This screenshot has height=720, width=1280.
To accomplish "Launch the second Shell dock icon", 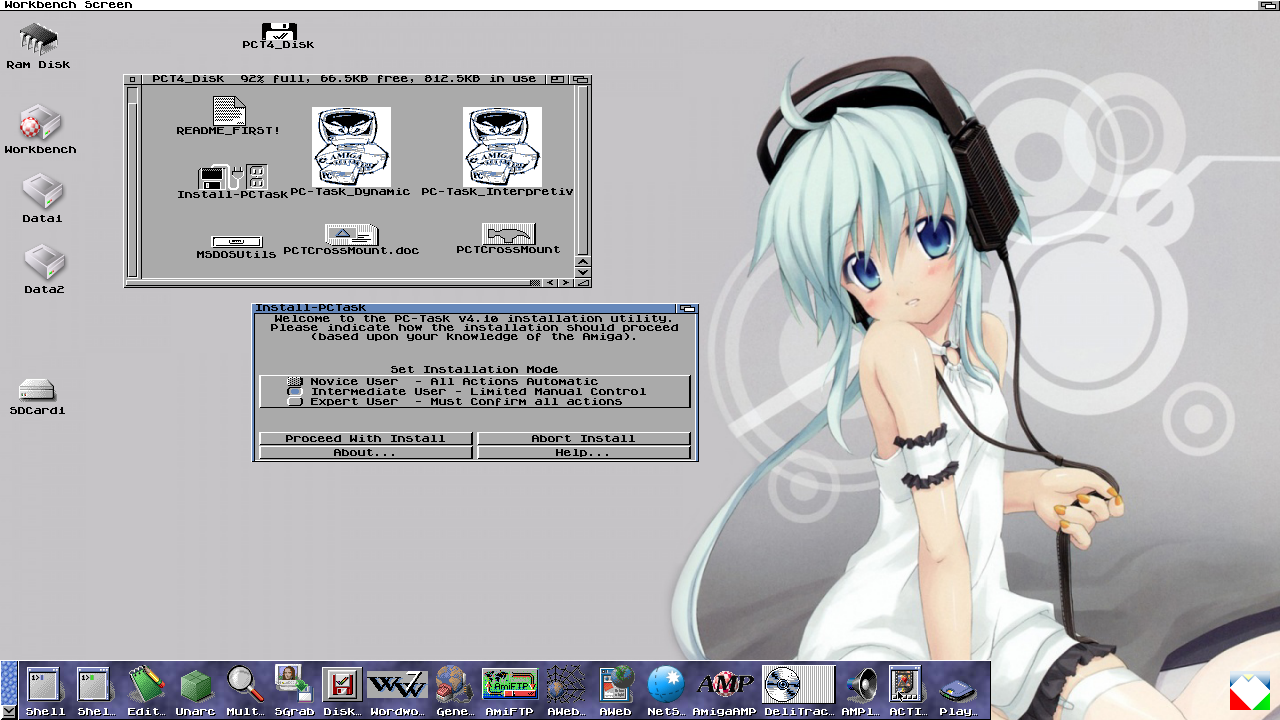I will click(96, 691).
